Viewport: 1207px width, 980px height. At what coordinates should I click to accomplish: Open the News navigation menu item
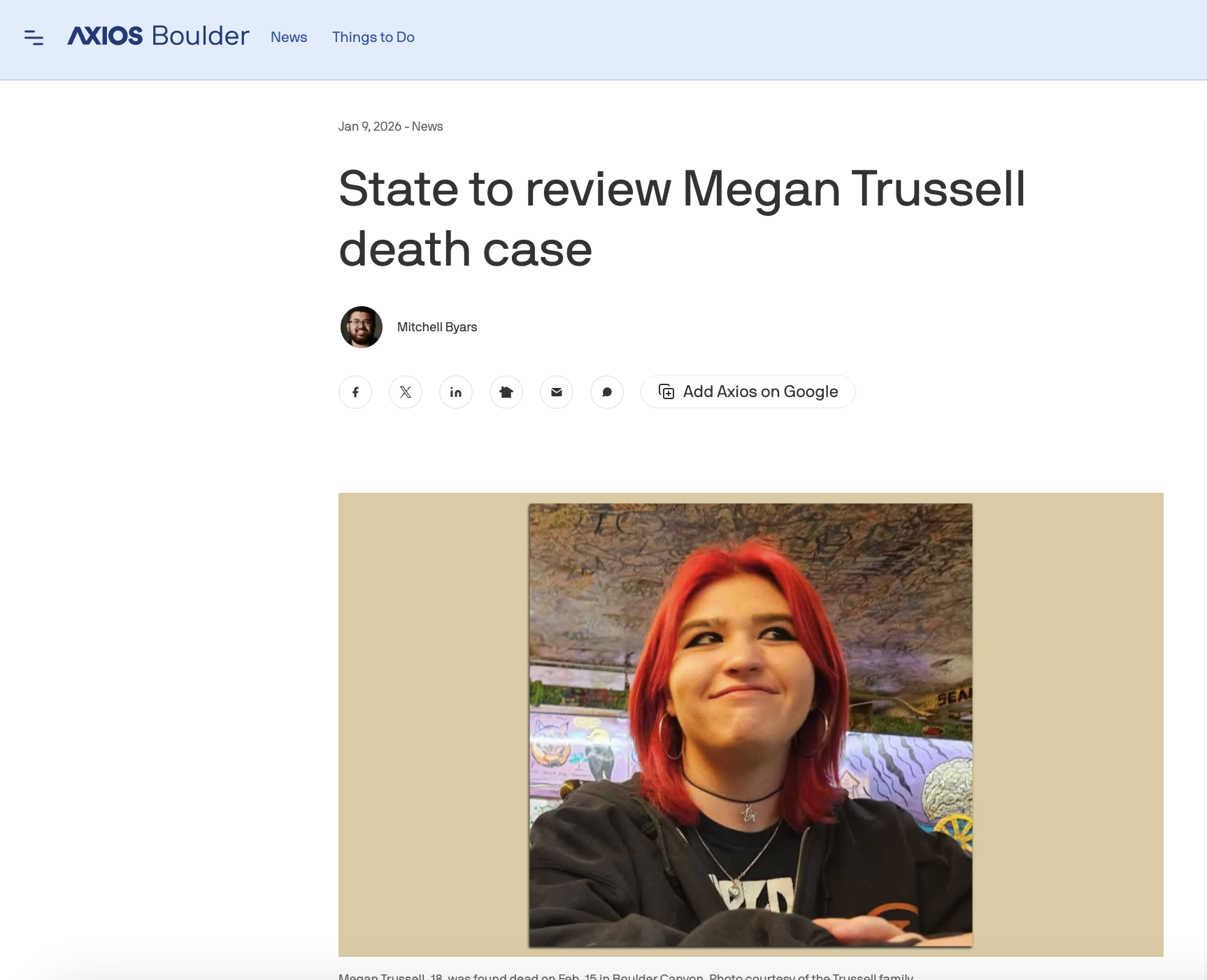(x=288, y=37)
